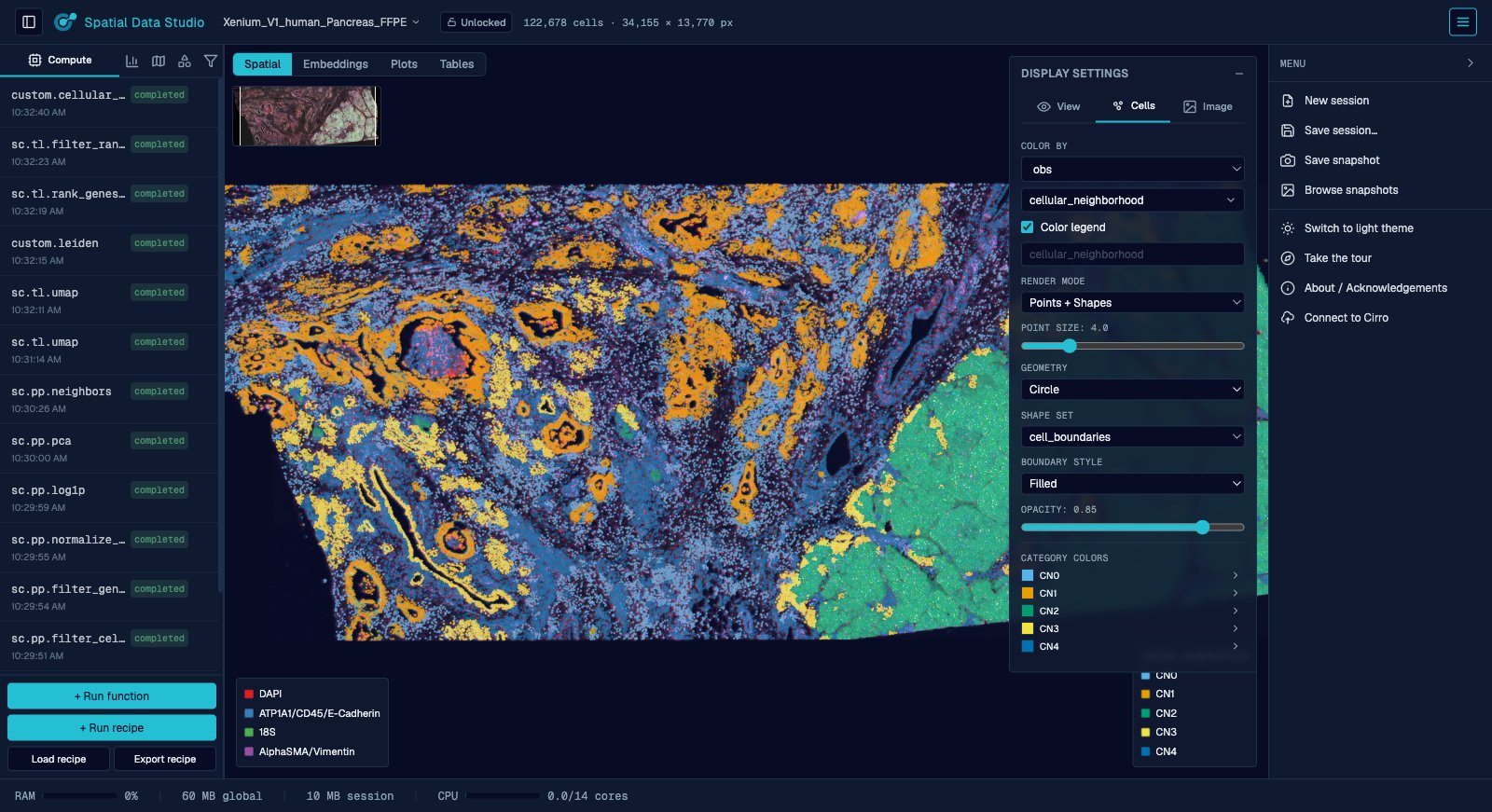This screenshot has width=1492, height=812.
Task: Click the Point size slider handle
Action: point(1070,346)
